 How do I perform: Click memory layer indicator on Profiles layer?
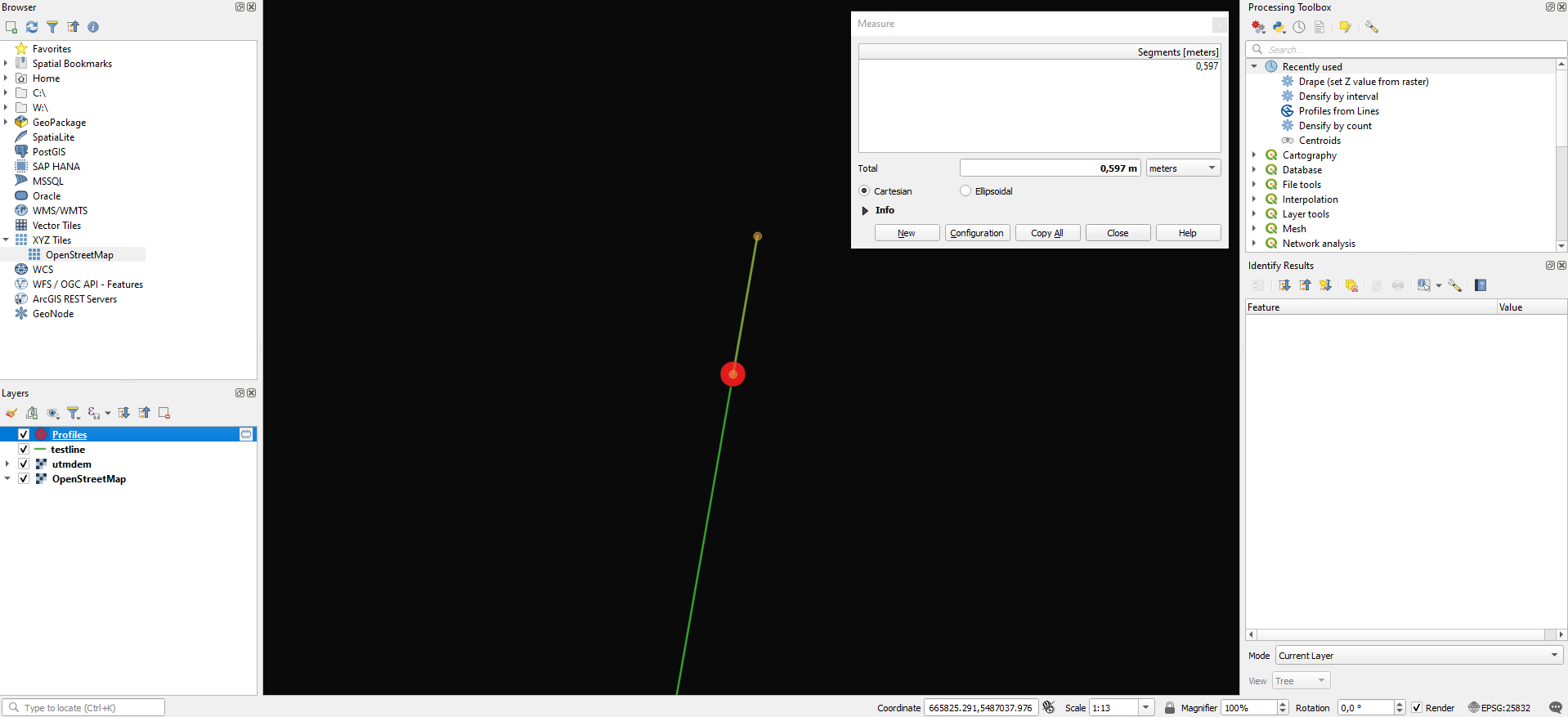tap(246, 434)
